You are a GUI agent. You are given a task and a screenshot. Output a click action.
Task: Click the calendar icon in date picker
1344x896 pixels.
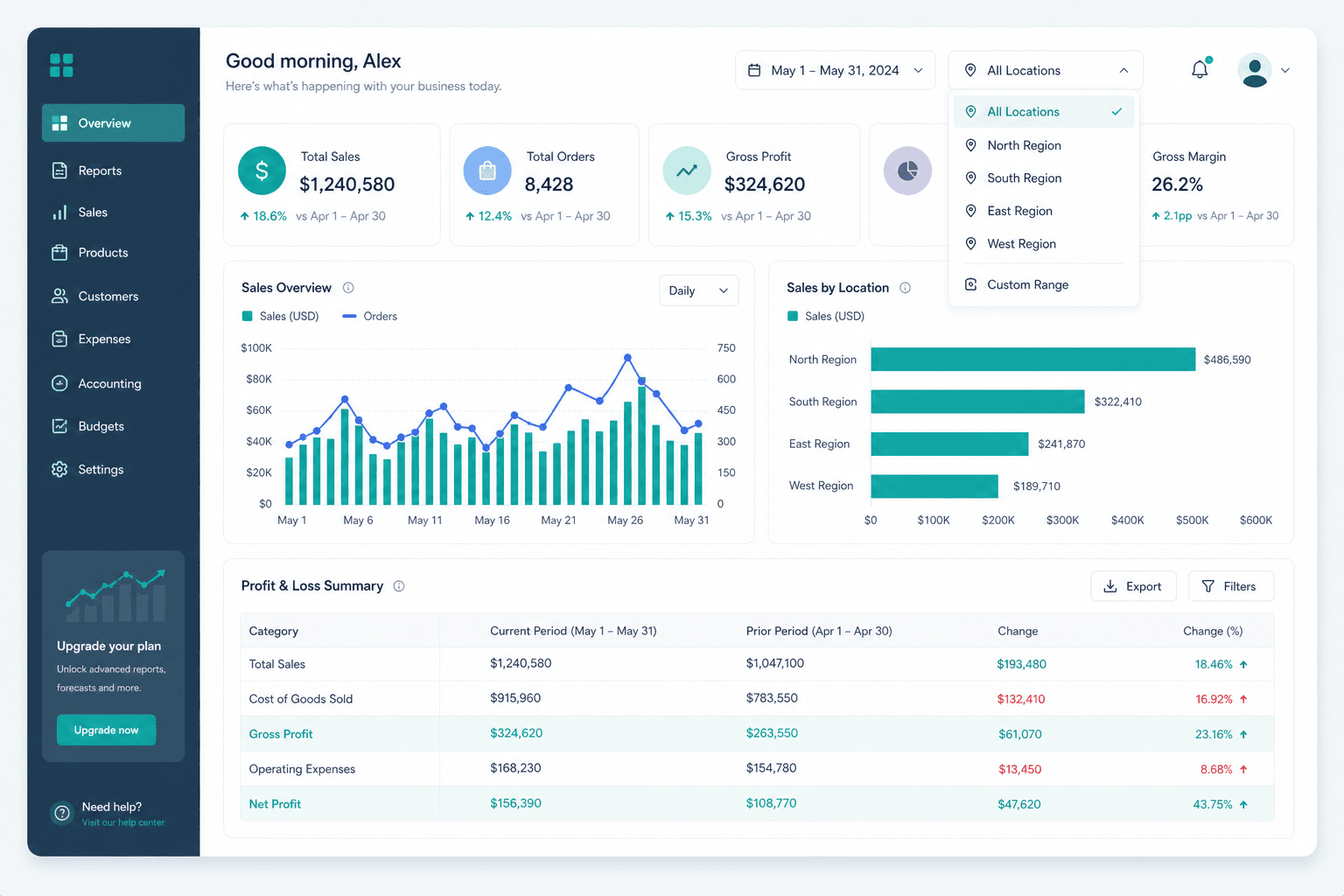coord(754,70)
